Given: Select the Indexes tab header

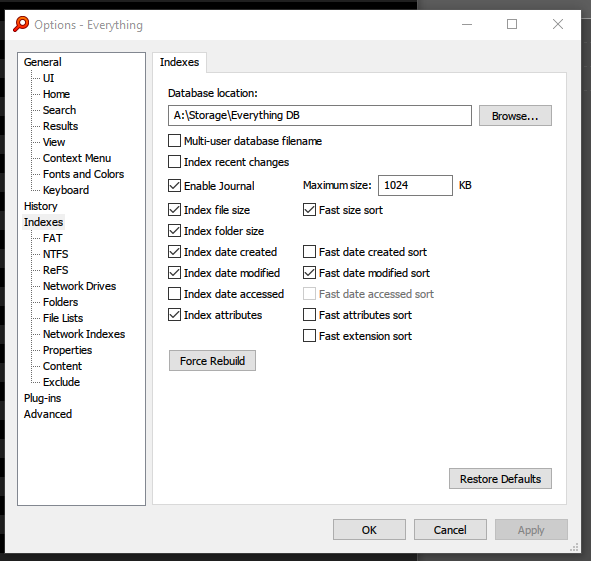Looking at the screenshot, I should (x=179, y=62).
